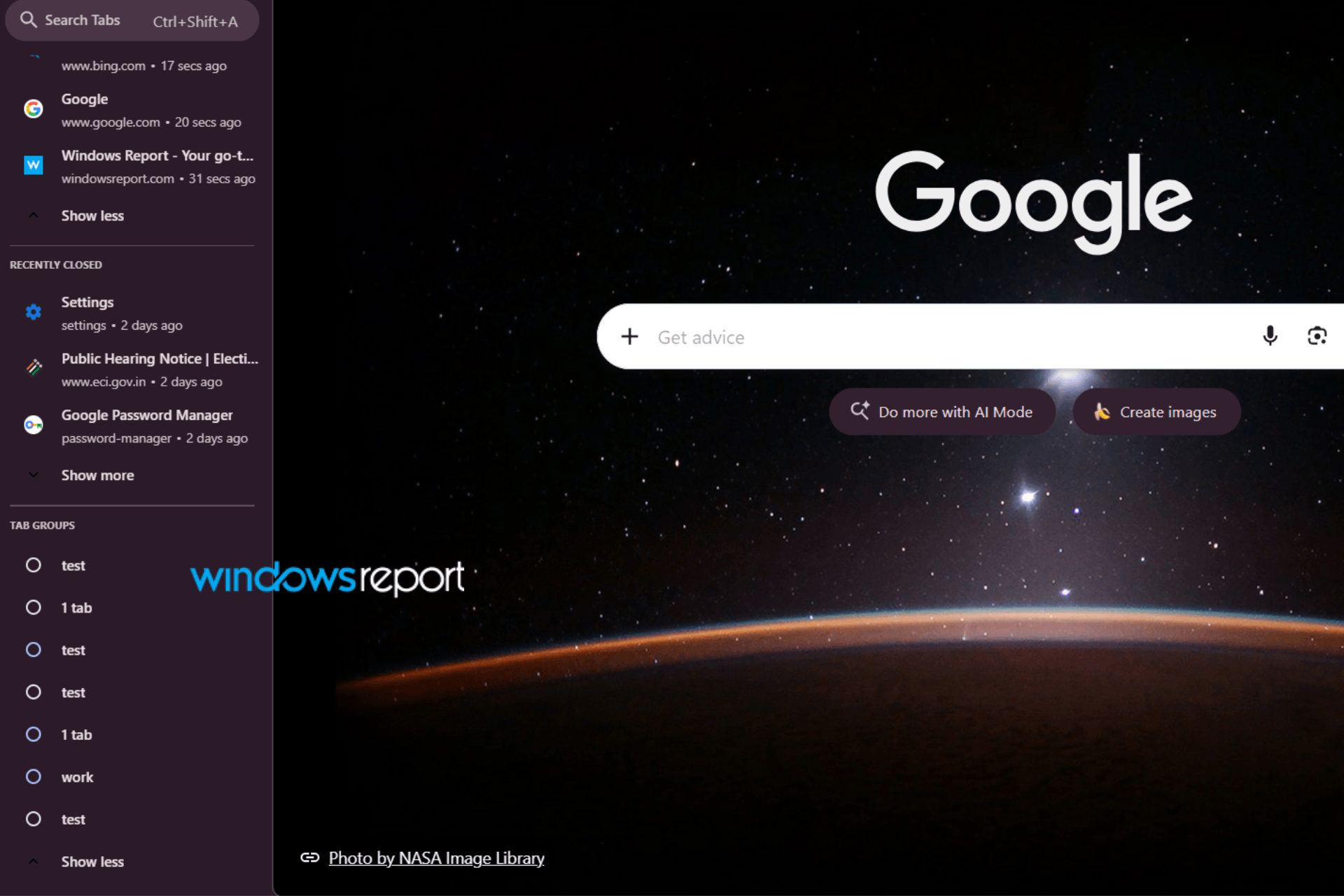Collapse Tab Groups with bottom Show less
The height and width of the screenshot is (896, 1344).
pos(92,862)
